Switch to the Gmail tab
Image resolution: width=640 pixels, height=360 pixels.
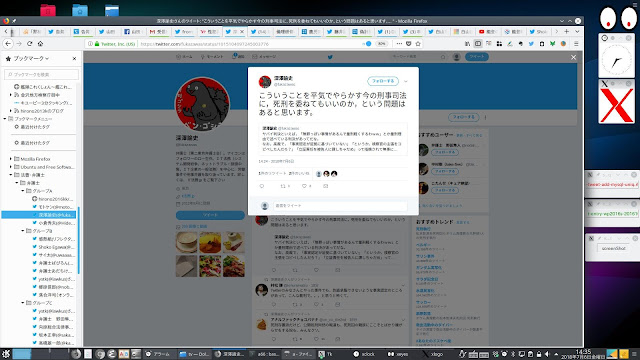tap(158, 31)
